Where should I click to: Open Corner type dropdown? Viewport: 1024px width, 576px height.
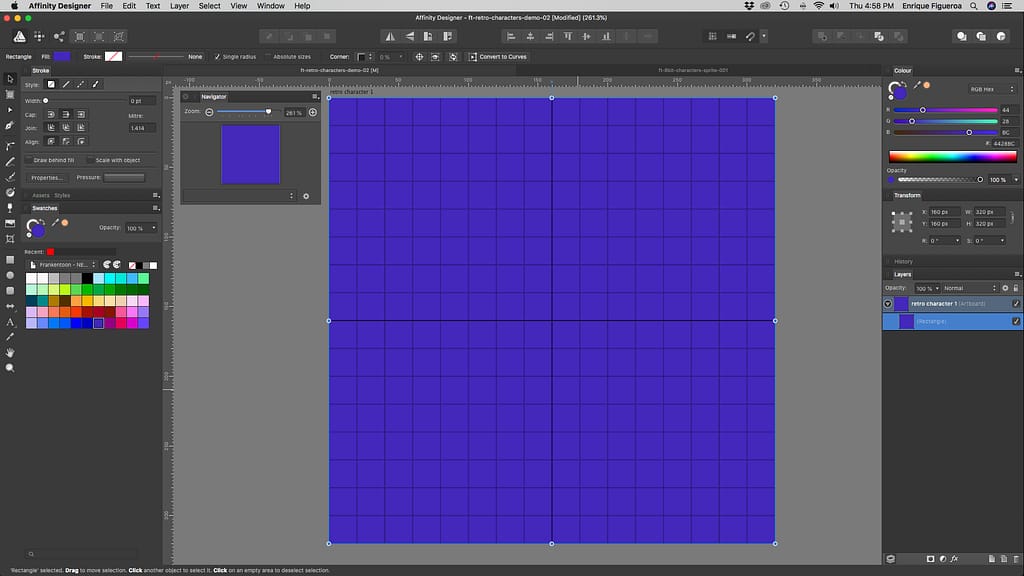coord(365,57)
